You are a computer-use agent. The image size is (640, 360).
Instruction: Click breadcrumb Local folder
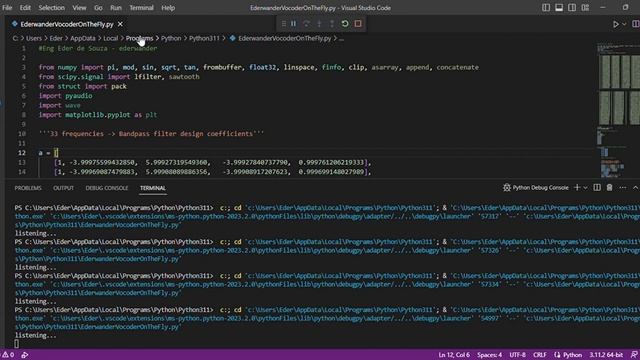click(110, 38)
